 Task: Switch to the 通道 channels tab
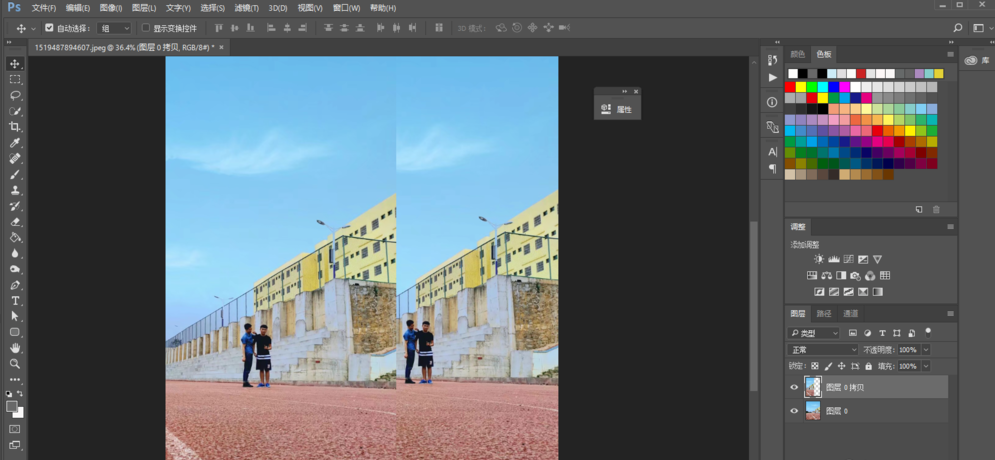(850, 314)
